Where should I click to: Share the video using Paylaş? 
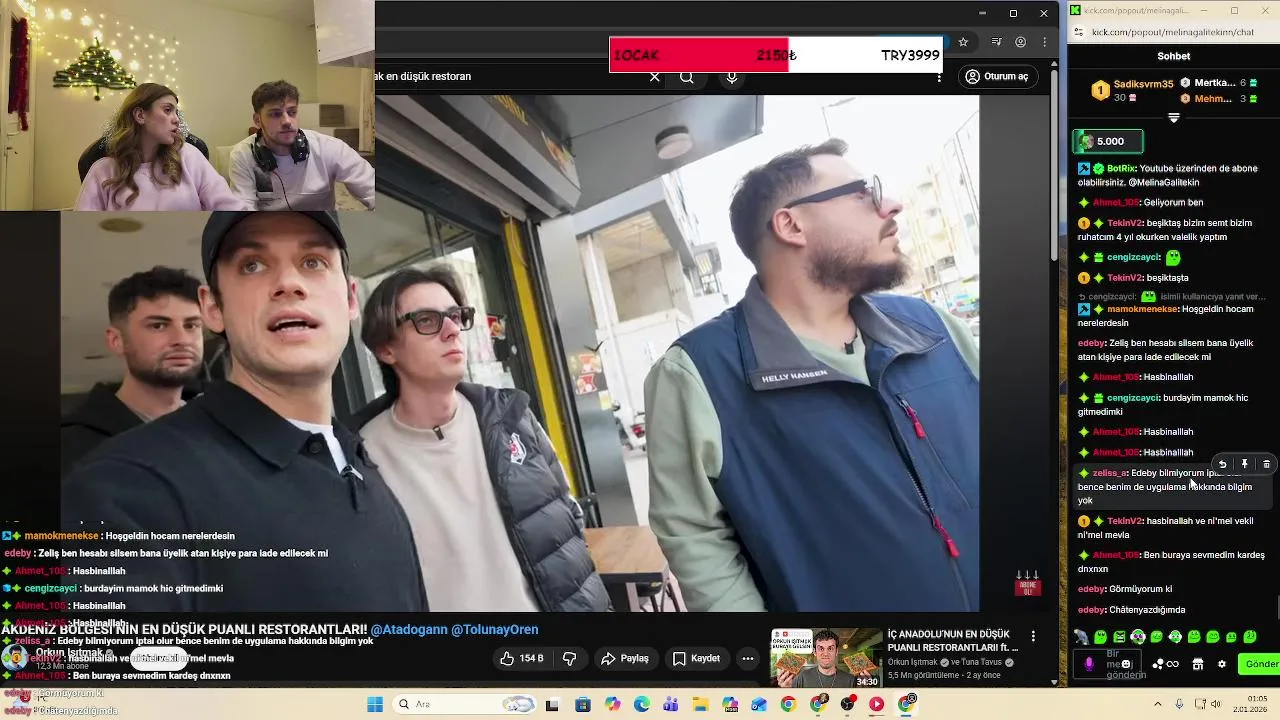coord(625,658)
